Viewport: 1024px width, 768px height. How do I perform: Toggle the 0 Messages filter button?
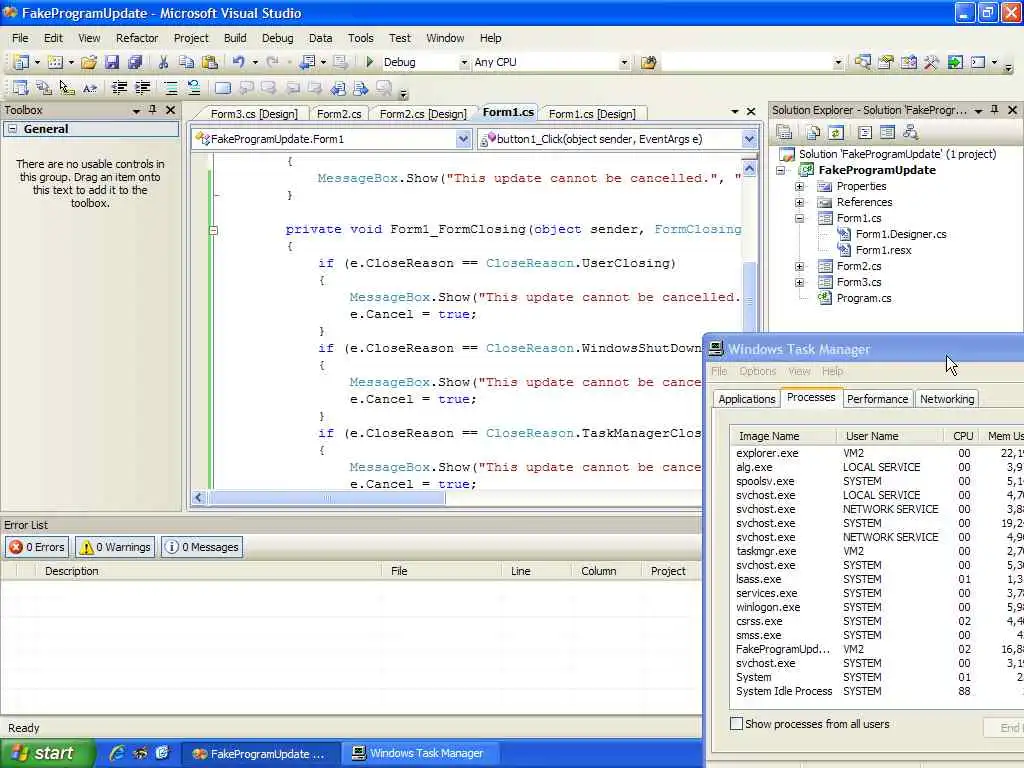pos(201,547)
